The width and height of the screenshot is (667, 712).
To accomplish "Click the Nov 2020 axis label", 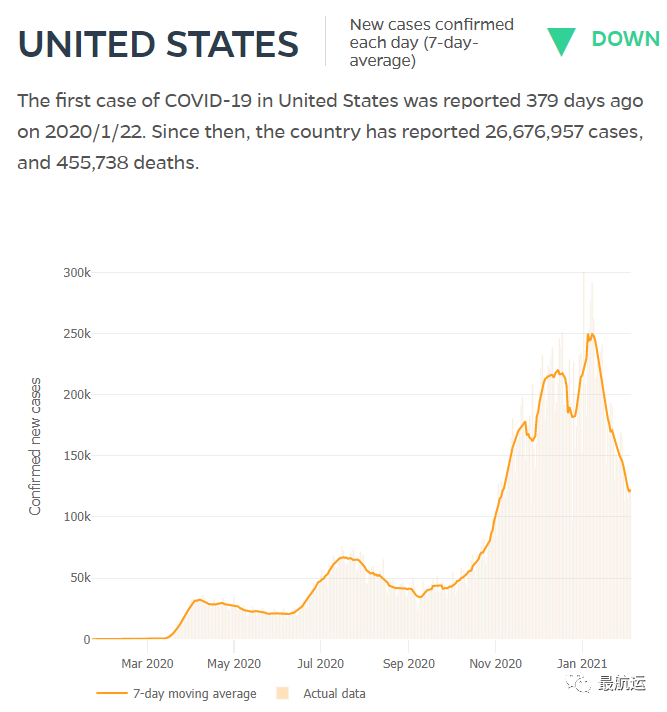I will tap(495, 663).
